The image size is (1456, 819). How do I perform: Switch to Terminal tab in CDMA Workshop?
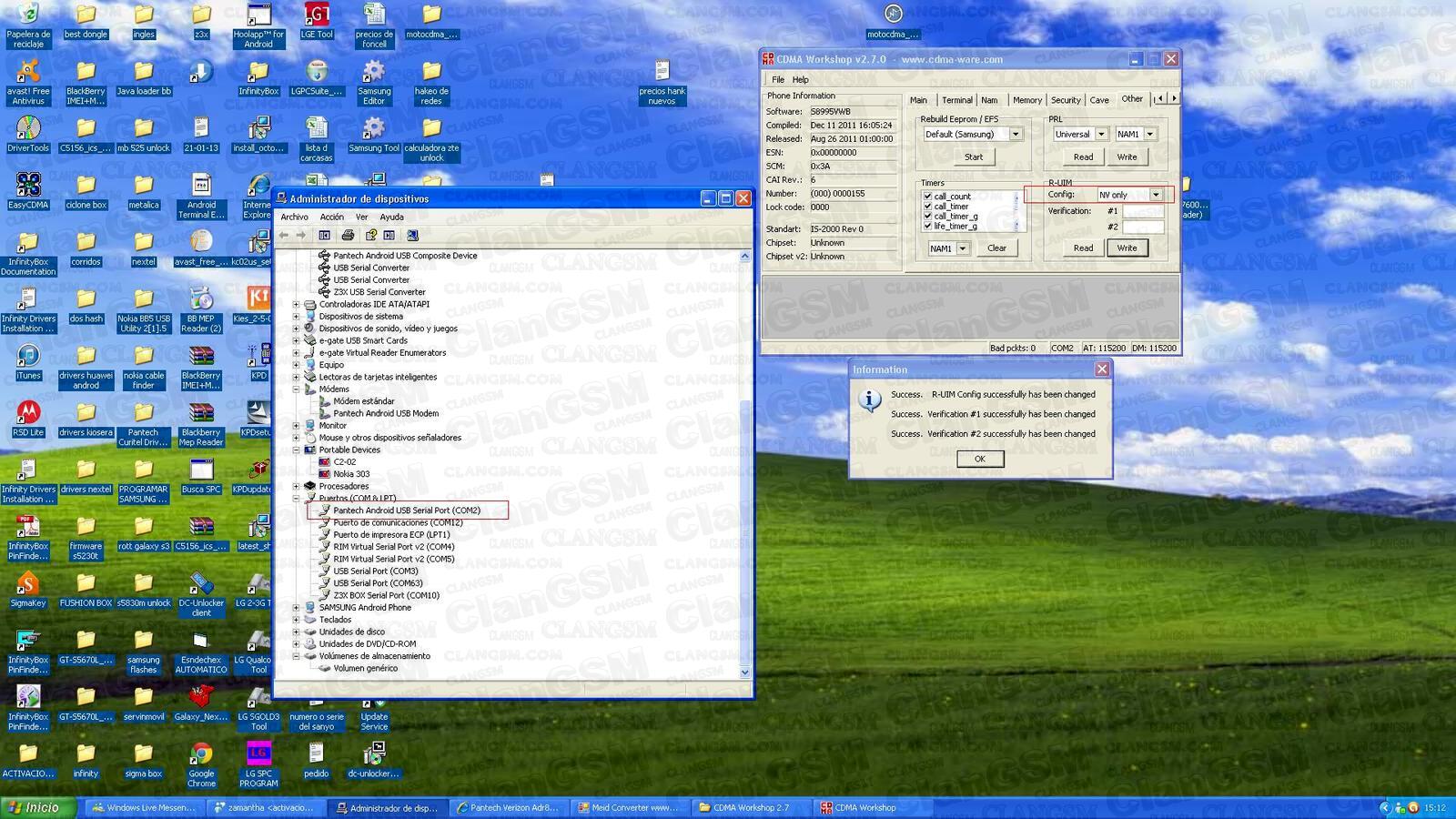click(x=956, y=100)
